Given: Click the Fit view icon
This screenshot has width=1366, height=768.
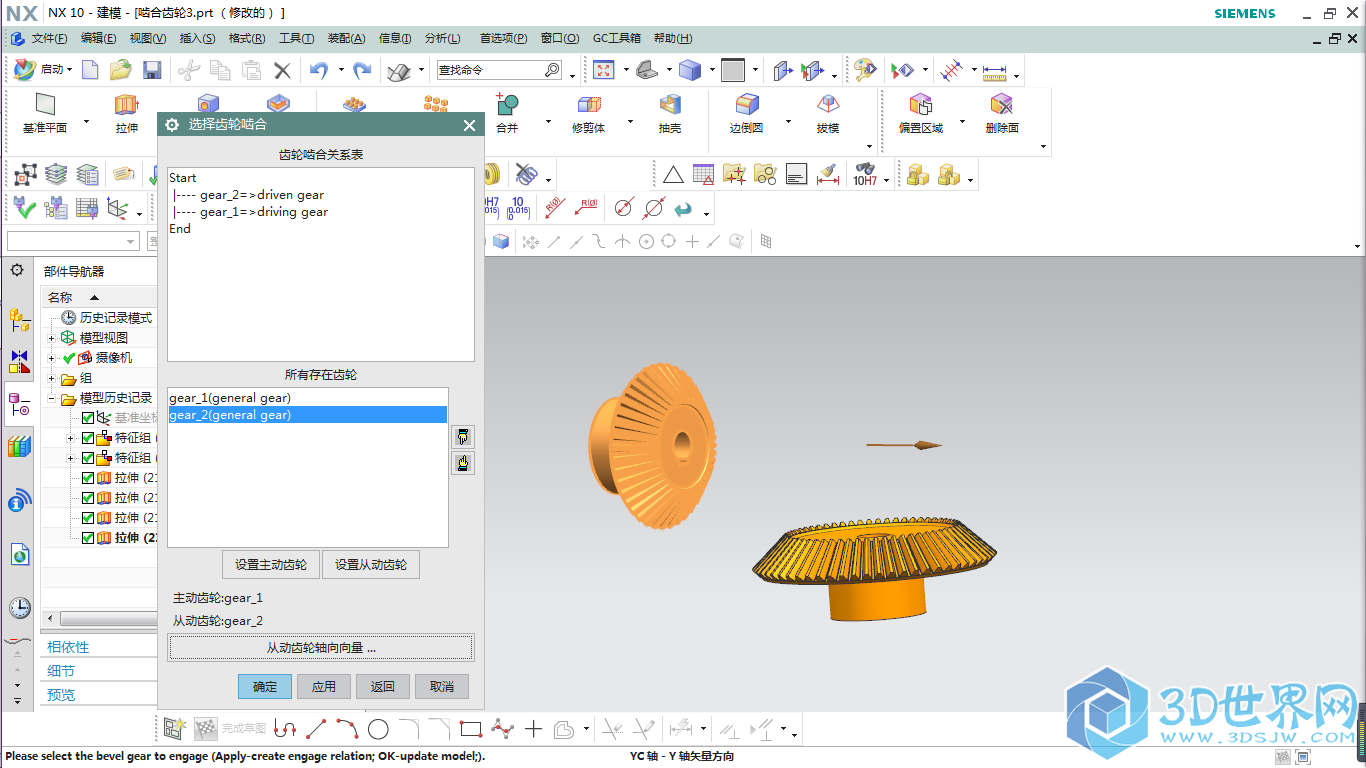Looking at the screenshot, I should click(603, 70).
